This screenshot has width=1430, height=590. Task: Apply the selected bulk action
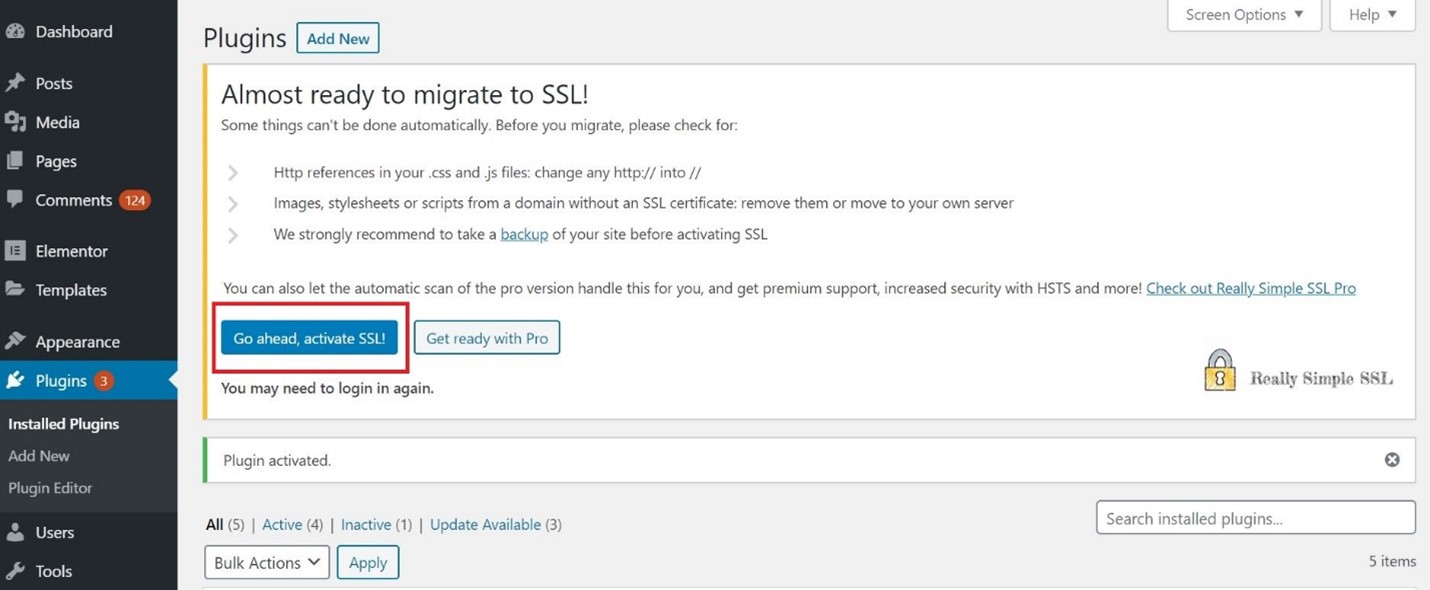(368, 562)
